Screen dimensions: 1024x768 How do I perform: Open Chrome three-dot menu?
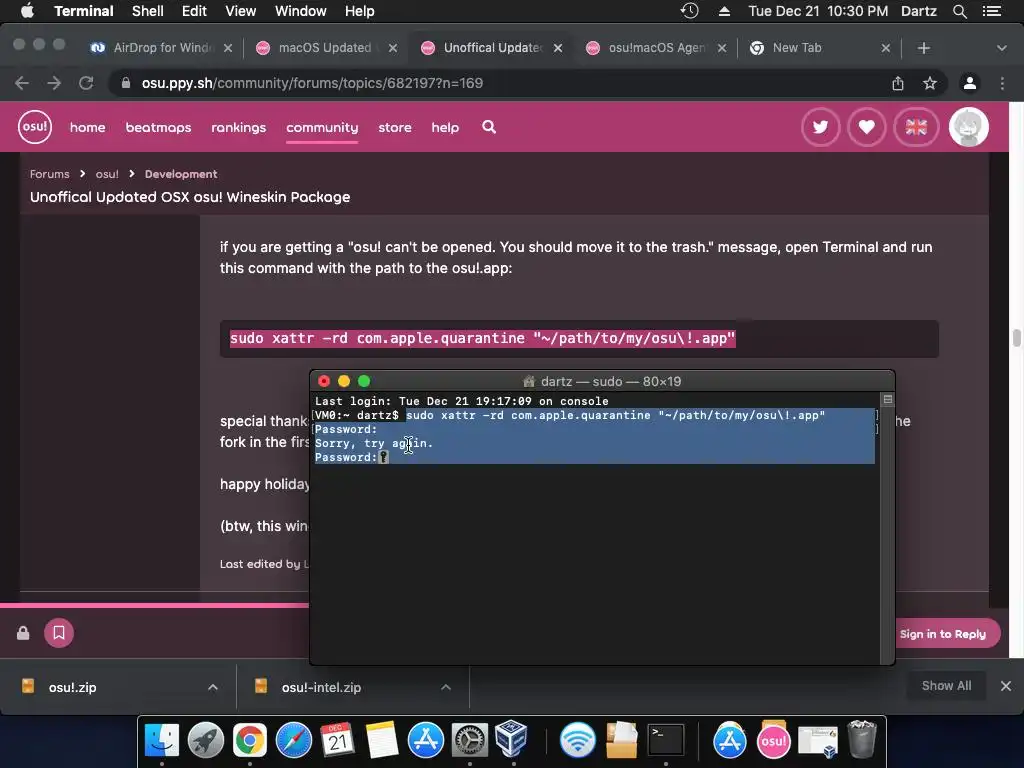point(1002,83)
